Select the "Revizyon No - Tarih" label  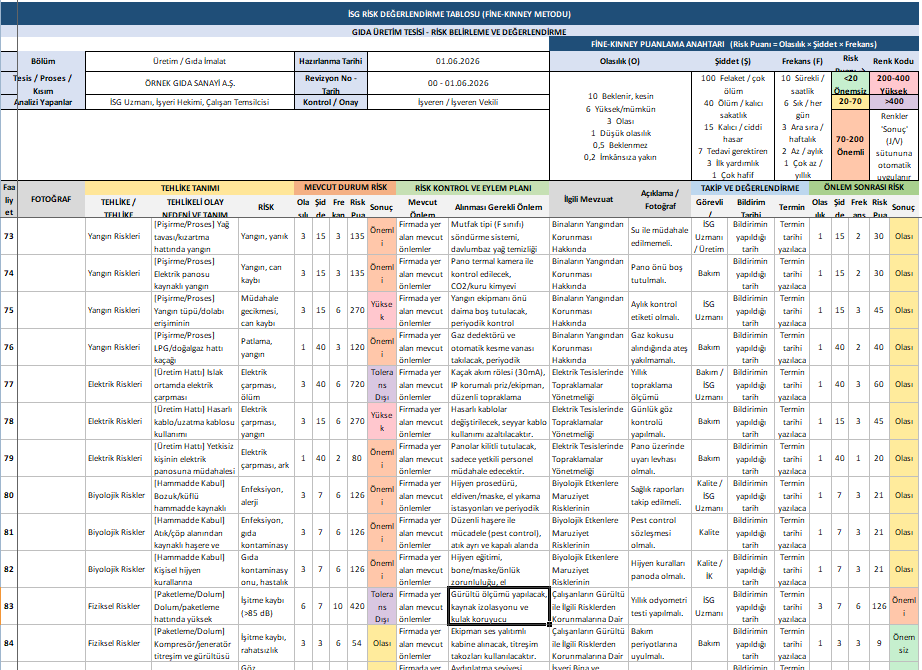pos(330,83)
